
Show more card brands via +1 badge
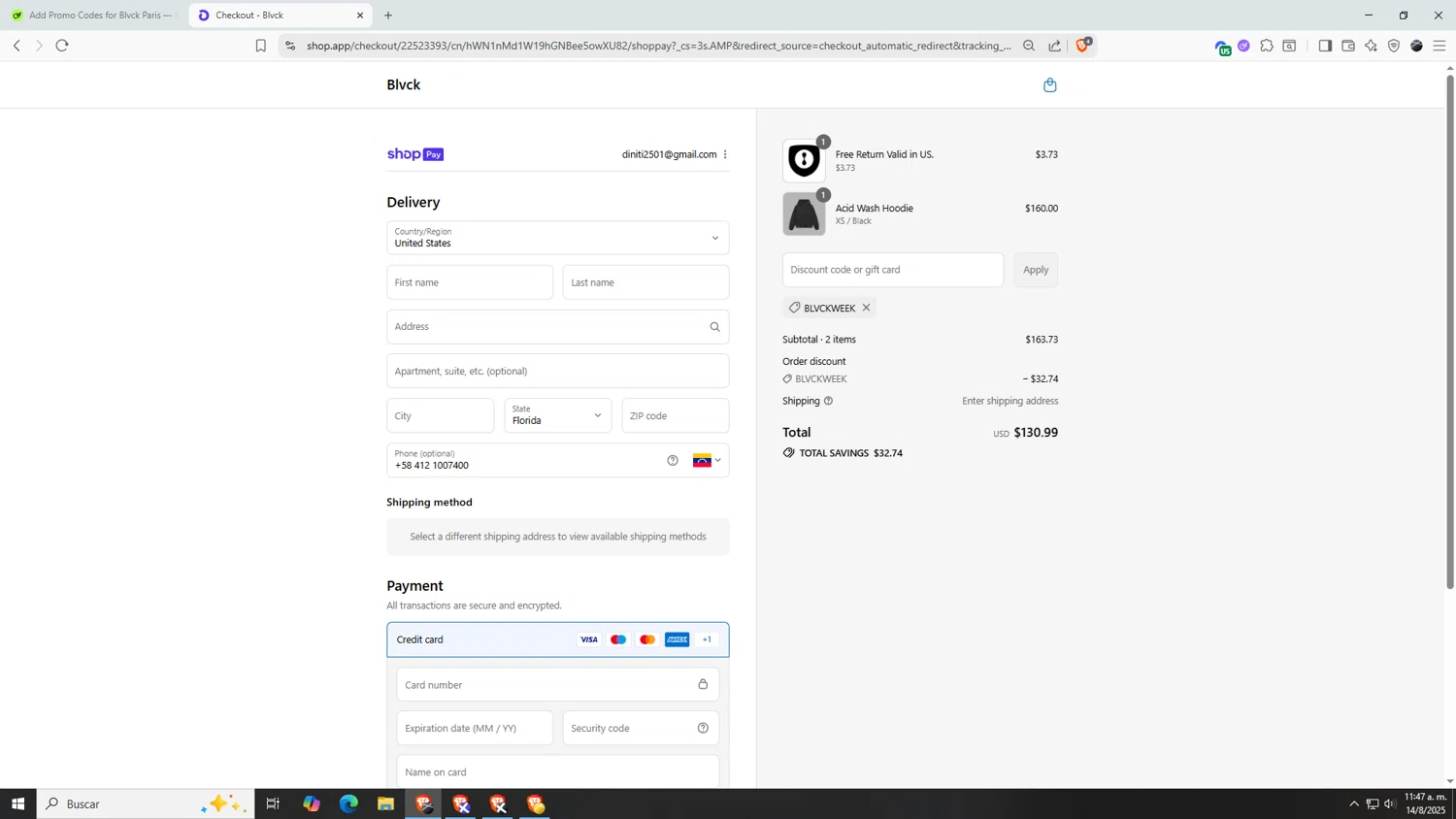pyautogui.click(x=707, y=639)
